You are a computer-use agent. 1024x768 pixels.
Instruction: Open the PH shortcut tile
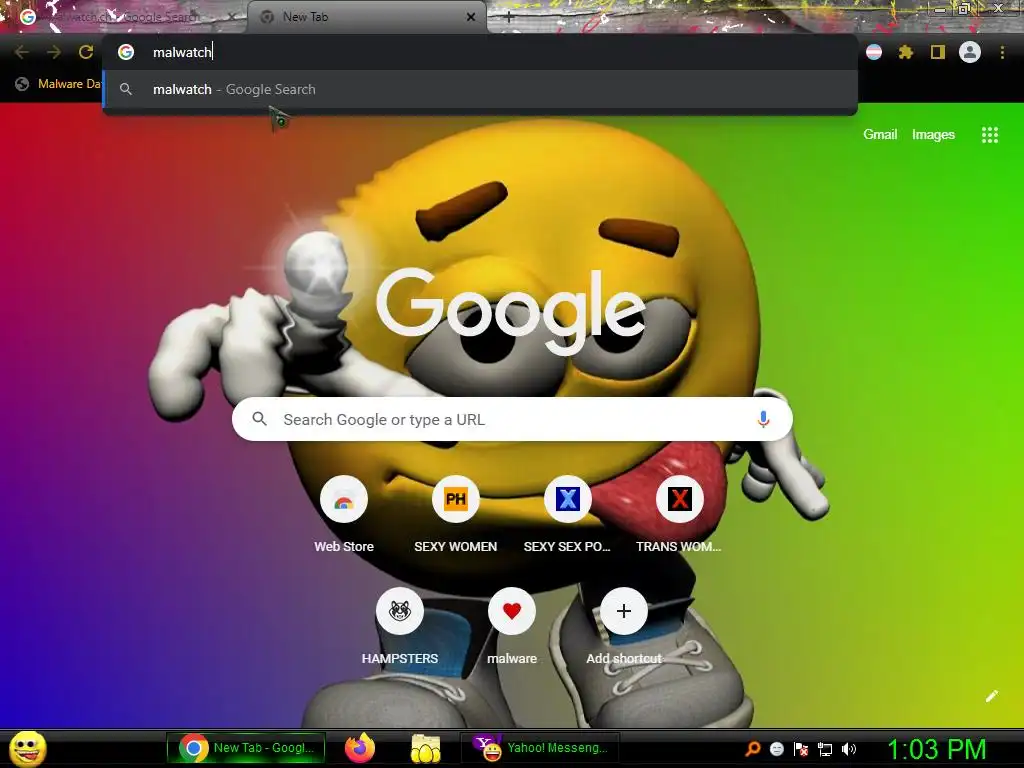click(x=455, y=514)
